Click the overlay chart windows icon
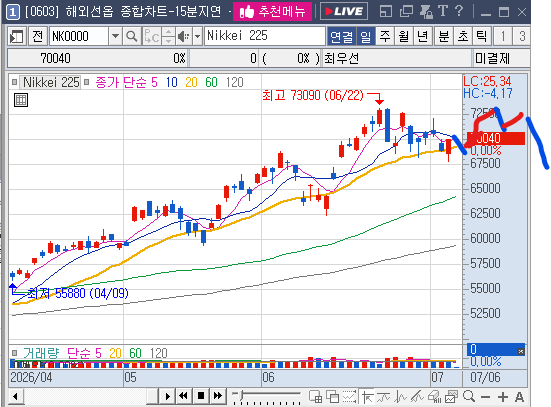Image resolution: width=551 pixels, height=407 pixels. pyautogui.click(x=332, y=397)
